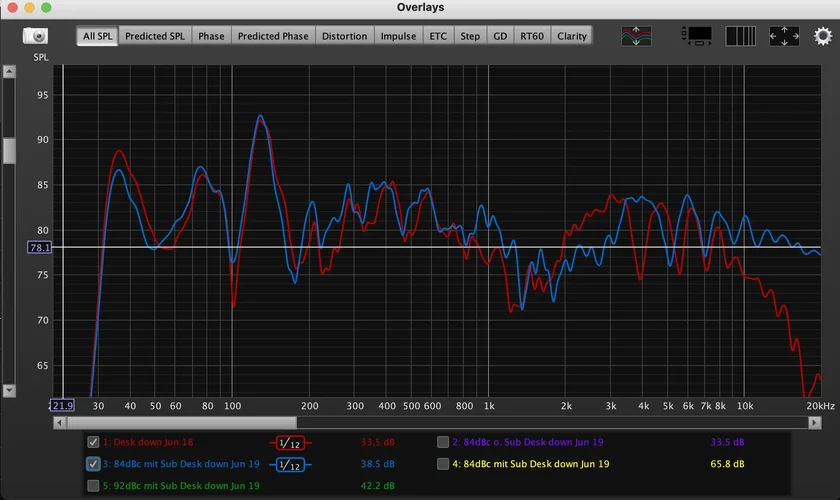Uncheck the '1: Desk down Jun 18' trace
The width and height of the screenshot is (840, 500).
[93, 441]
